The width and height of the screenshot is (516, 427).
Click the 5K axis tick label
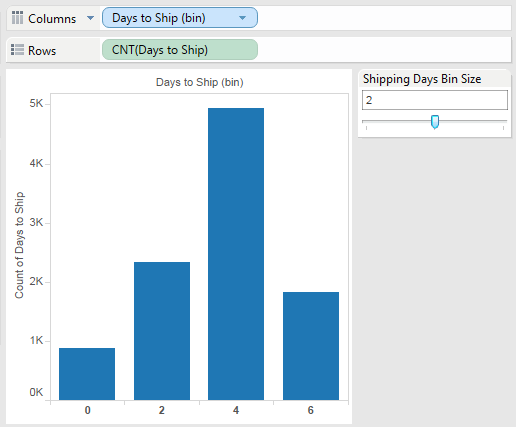pos(36,104)
